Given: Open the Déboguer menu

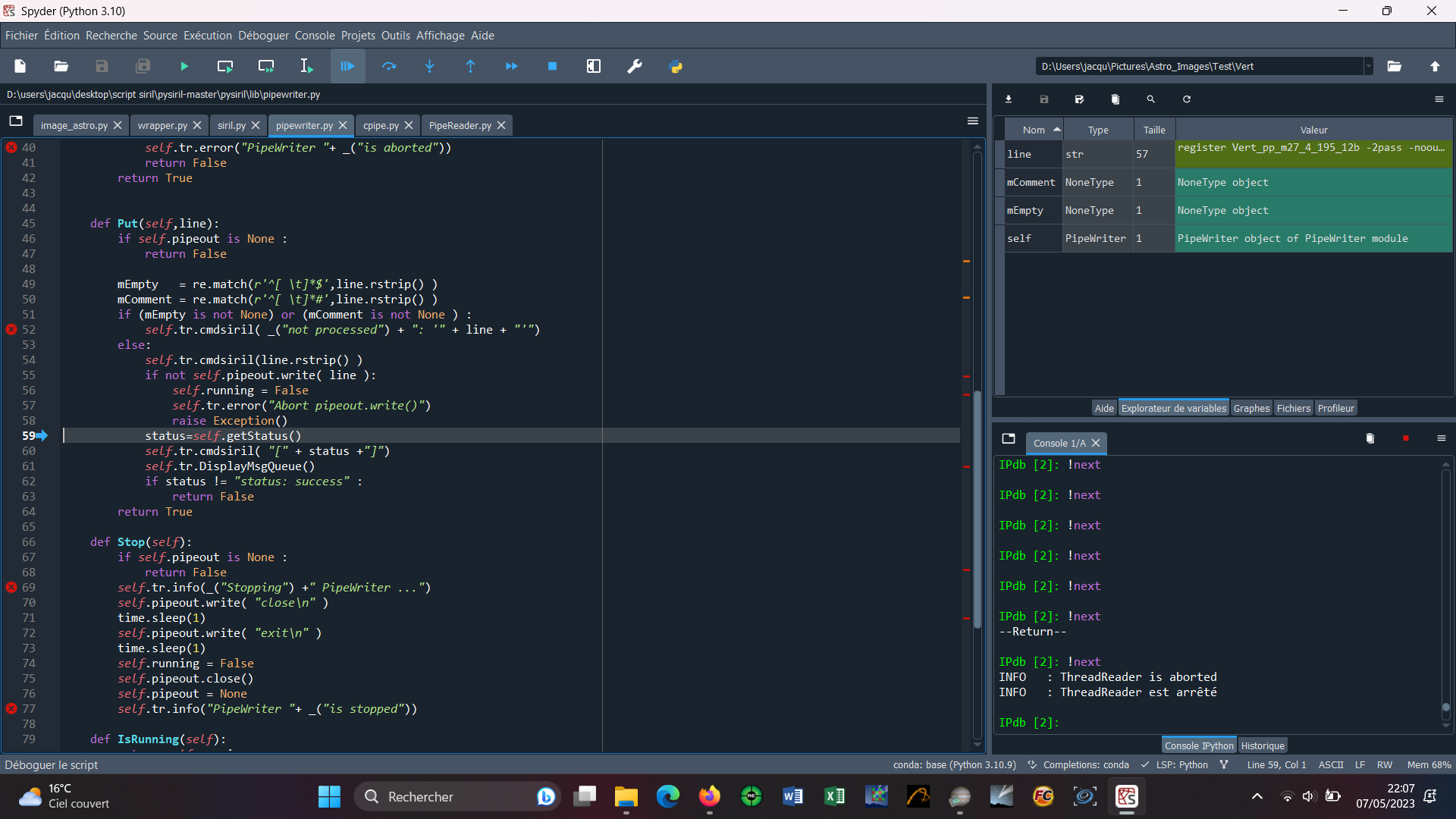Looking at the screenshot, I should click(x=263, y=36).
